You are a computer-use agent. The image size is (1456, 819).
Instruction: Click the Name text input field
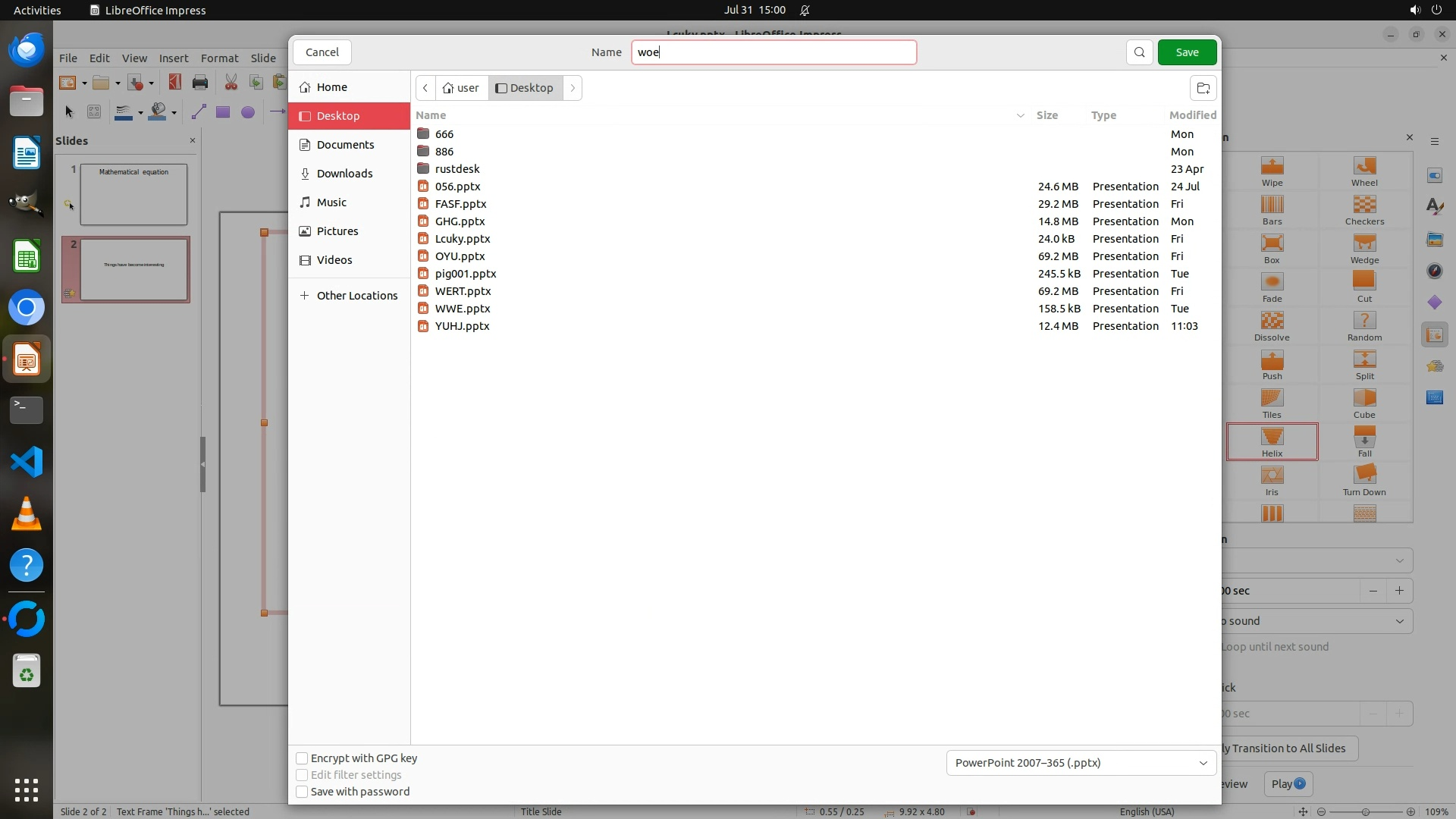[x=773, y=52]
